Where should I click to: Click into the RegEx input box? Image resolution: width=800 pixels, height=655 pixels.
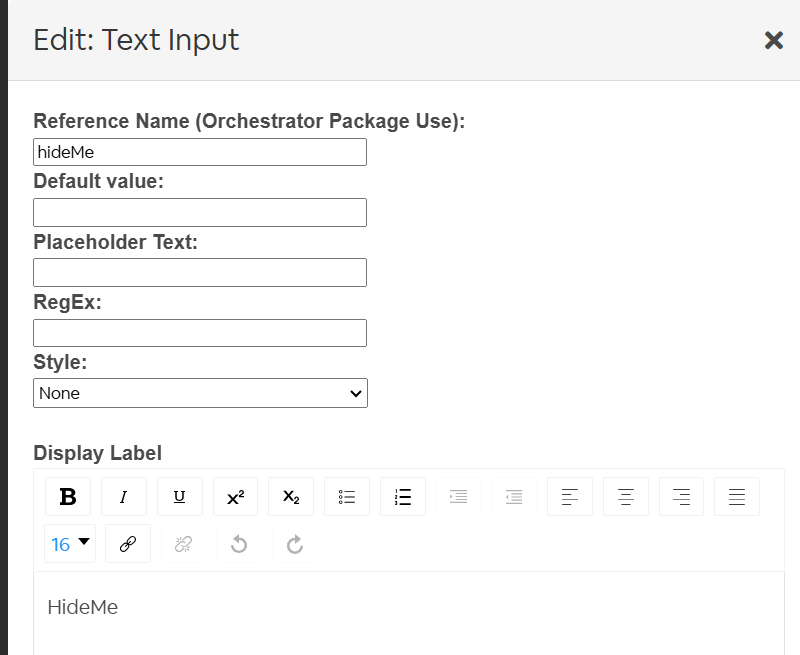coord(200,333)
